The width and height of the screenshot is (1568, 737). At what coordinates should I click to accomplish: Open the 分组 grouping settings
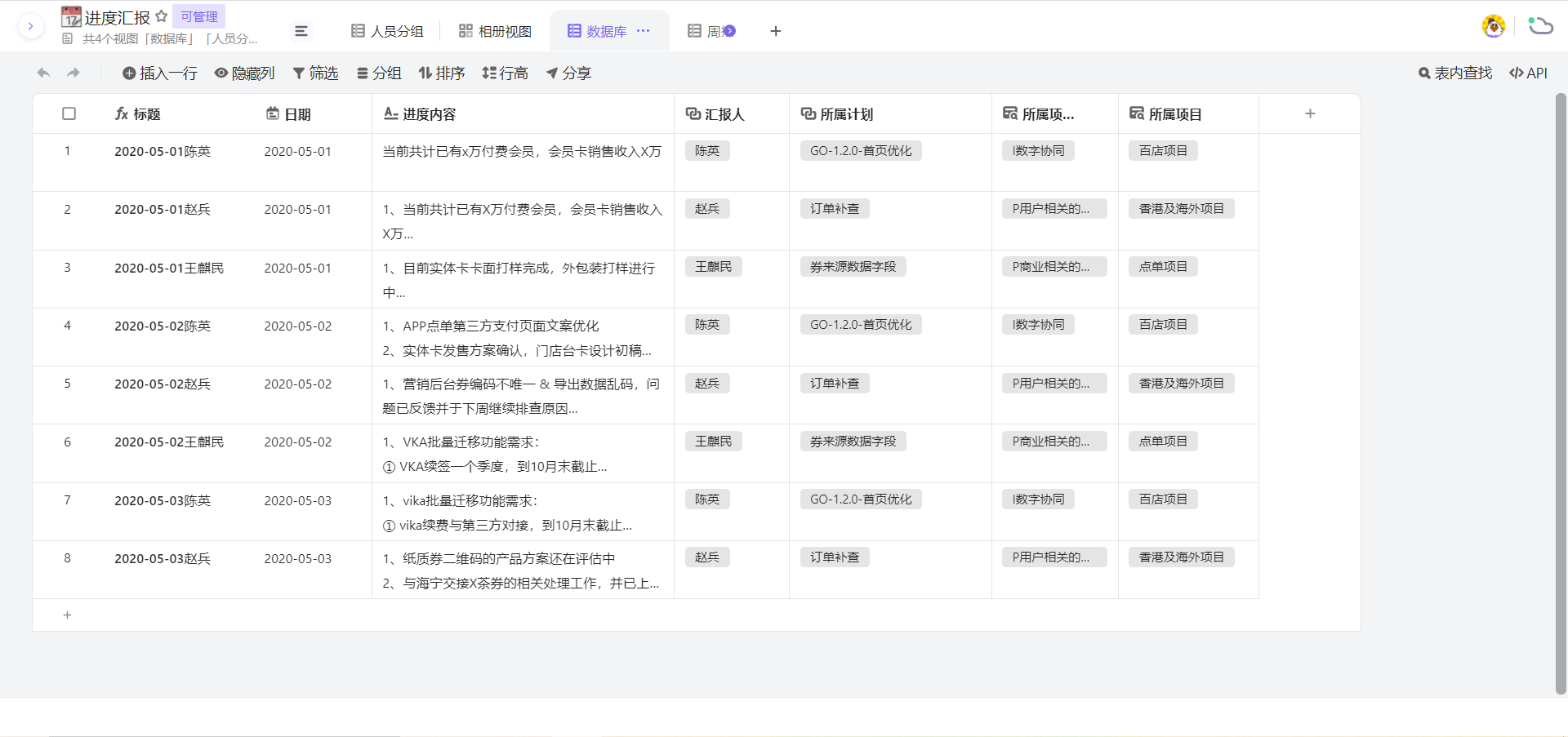click(379, 73)
